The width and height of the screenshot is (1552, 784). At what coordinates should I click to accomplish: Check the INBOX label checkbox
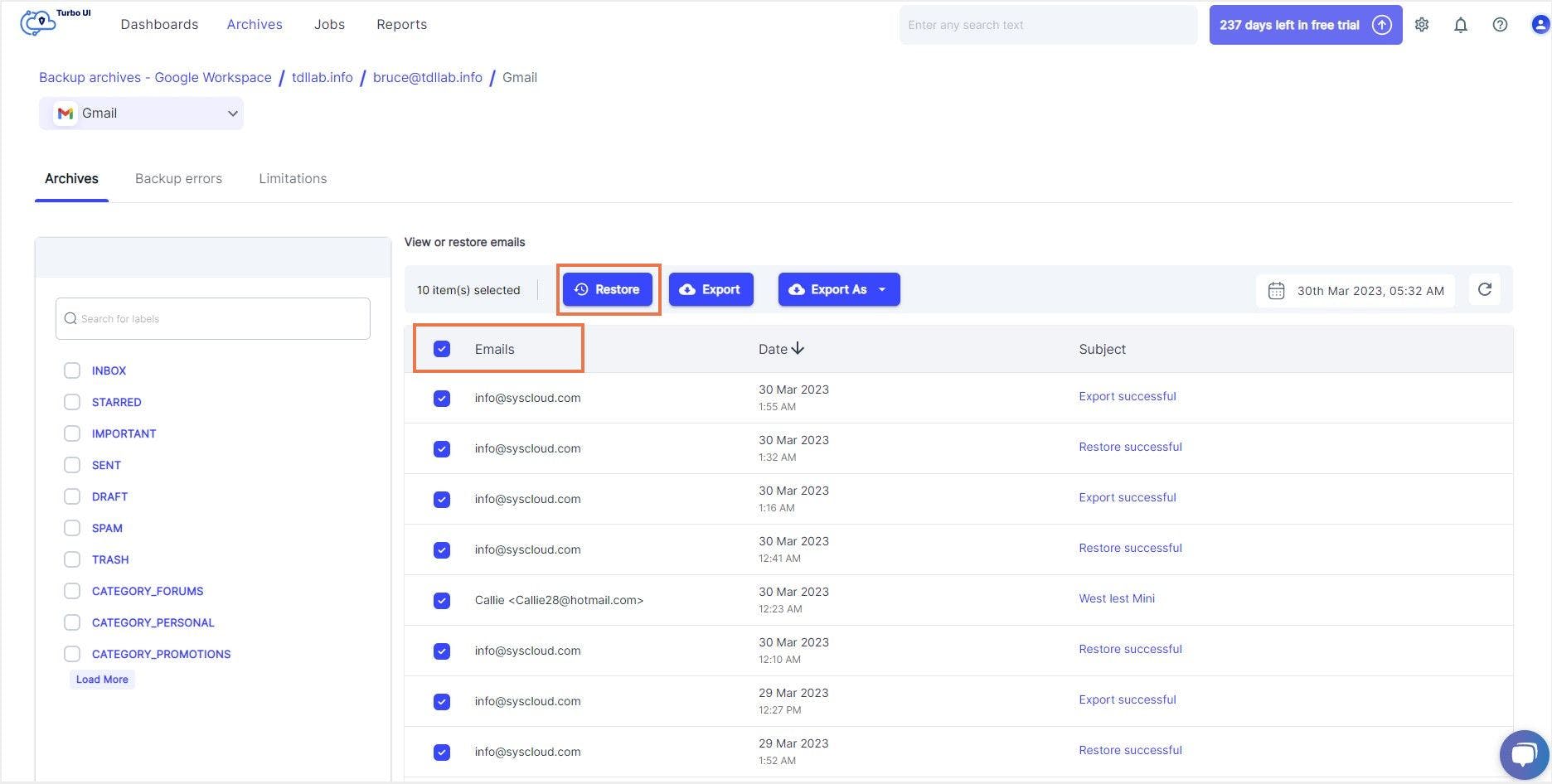[72, 370]
